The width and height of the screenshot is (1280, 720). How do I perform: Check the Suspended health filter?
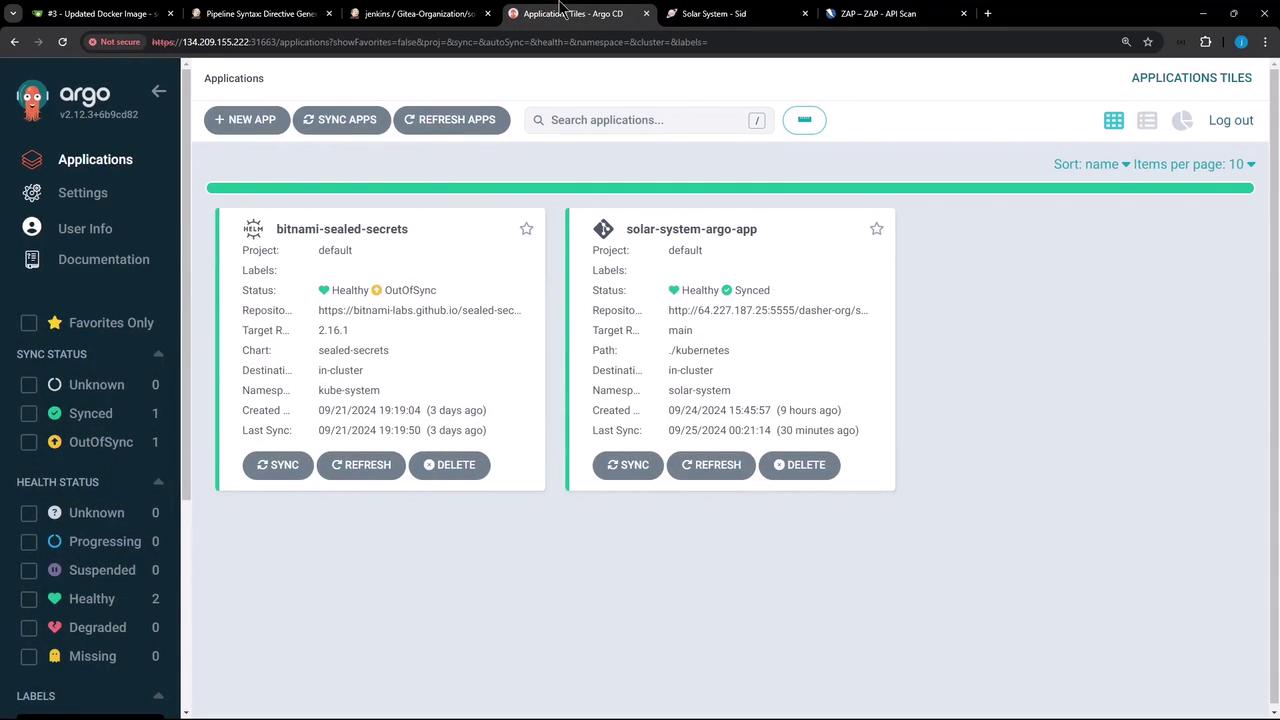click(29, 570)
